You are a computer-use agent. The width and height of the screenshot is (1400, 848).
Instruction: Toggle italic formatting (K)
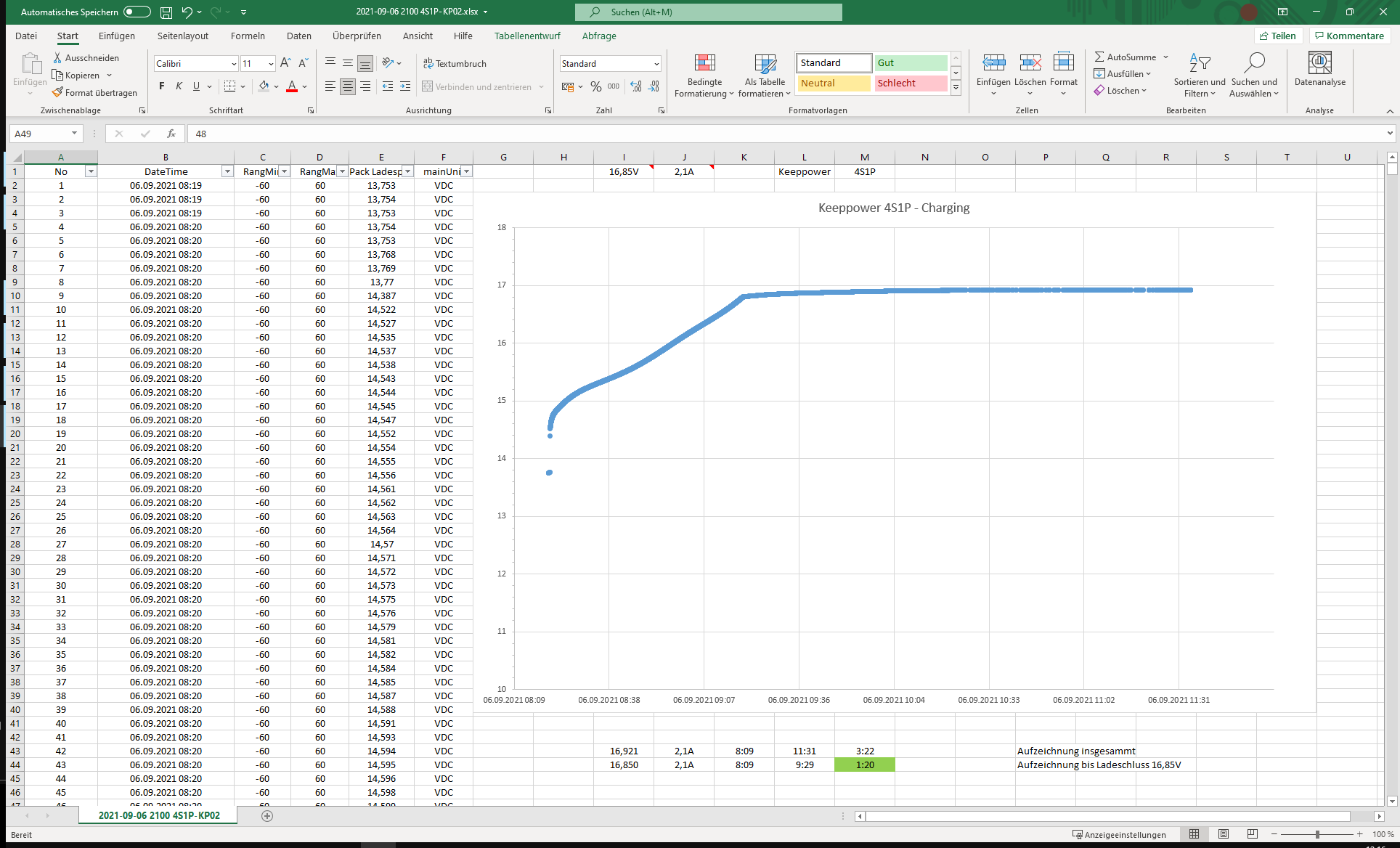pyautogui.click(x=179, y=86)
